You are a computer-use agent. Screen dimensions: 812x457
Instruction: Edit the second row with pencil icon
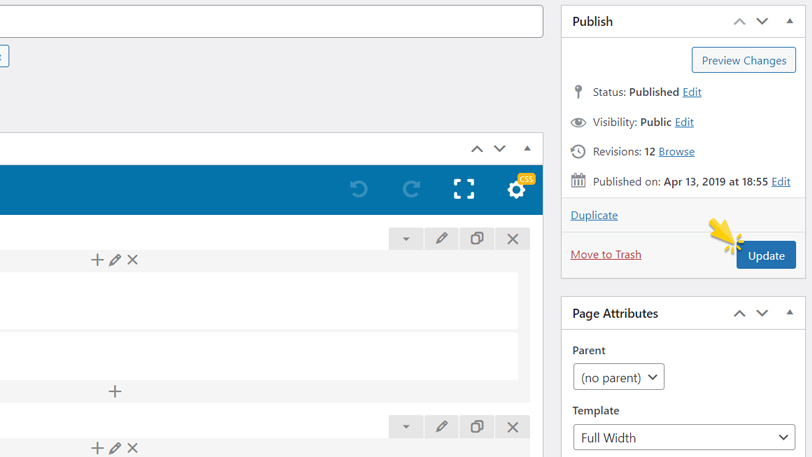coord(441,427)
